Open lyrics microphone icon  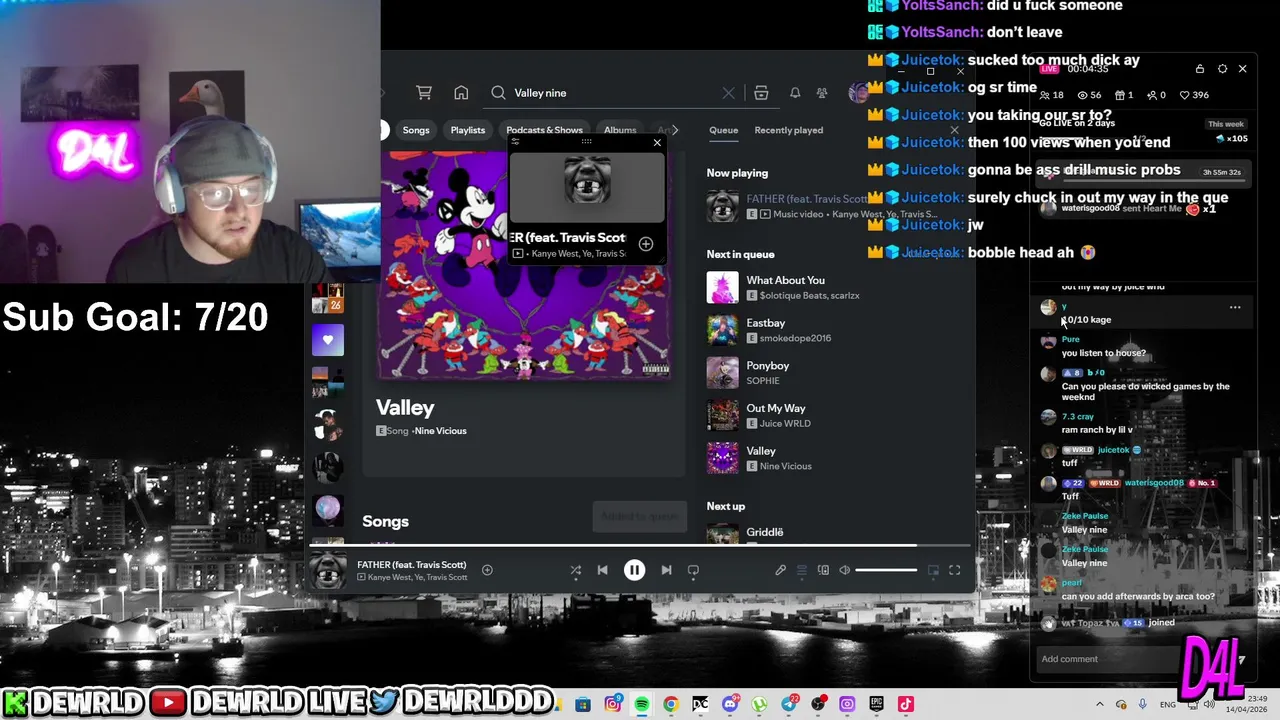pos(780,570)
